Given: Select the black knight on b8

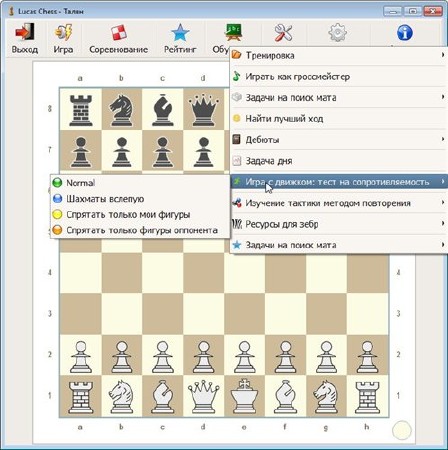Looking at the screenshot, I should coord(121,110).
